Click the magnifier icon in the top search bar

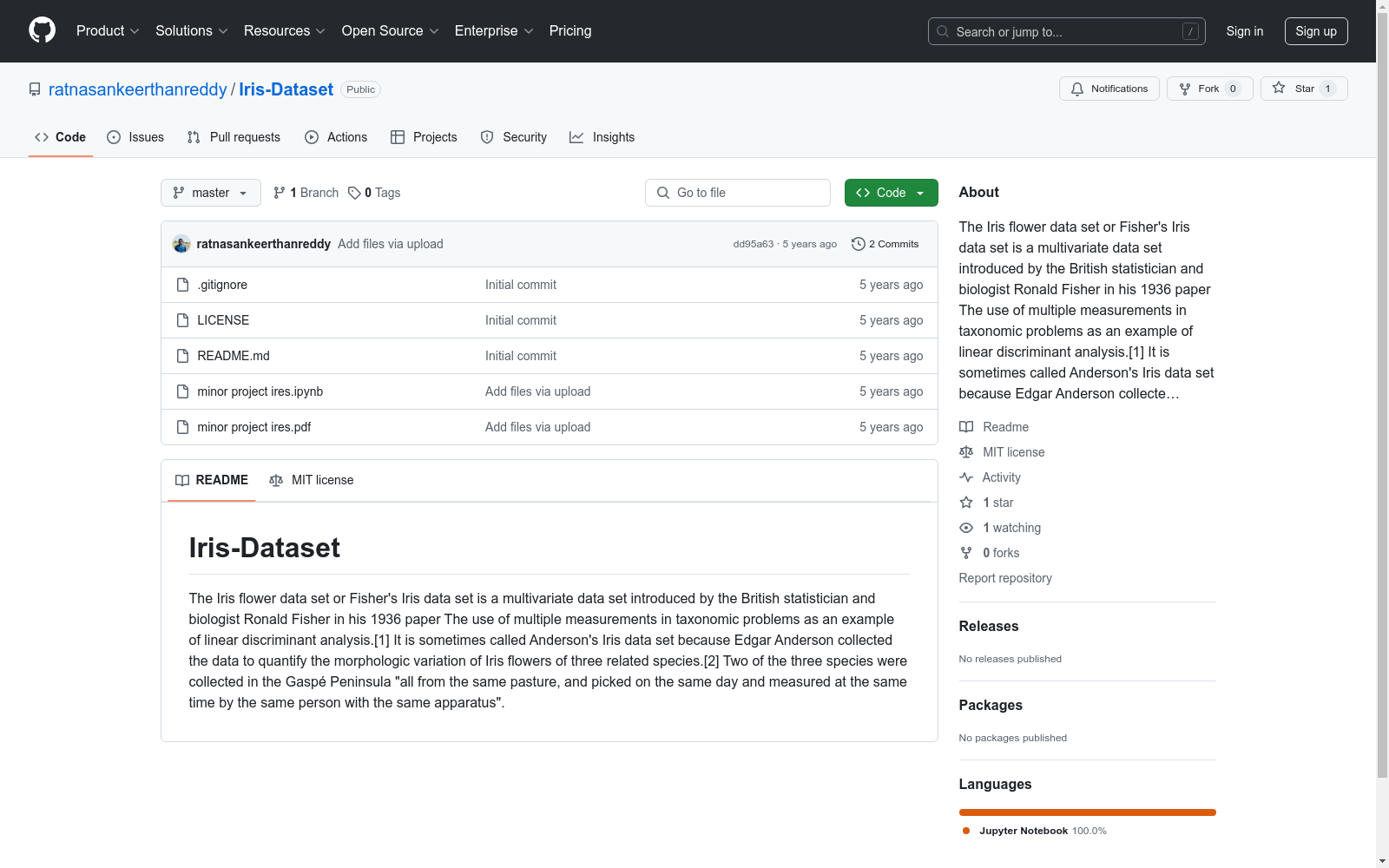click(x=943, y=31)
